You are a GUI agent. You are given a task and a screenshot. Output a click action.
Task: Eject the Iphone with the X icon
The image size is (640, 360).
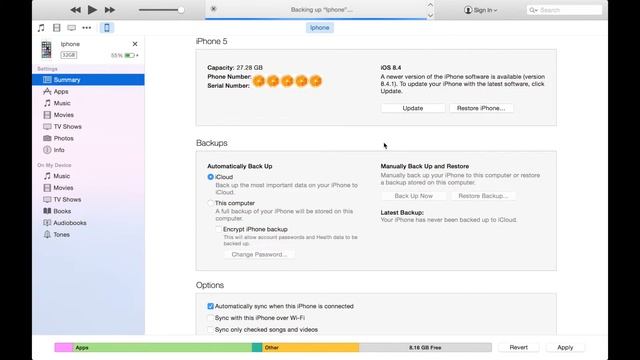(x=135, y=44)
